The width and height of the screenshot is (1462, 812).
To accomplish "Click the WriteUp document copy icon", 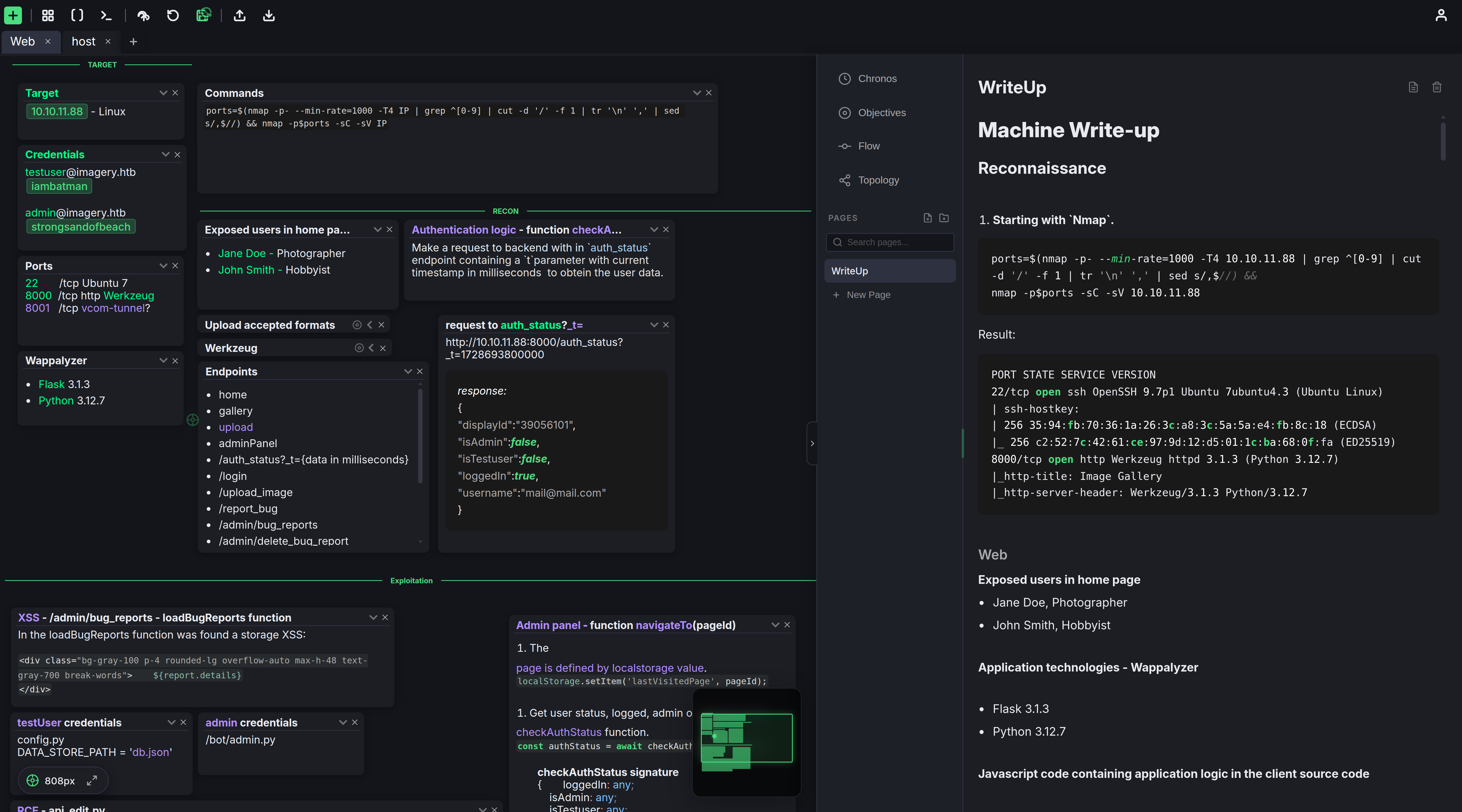I will (x=1413, y=87).
